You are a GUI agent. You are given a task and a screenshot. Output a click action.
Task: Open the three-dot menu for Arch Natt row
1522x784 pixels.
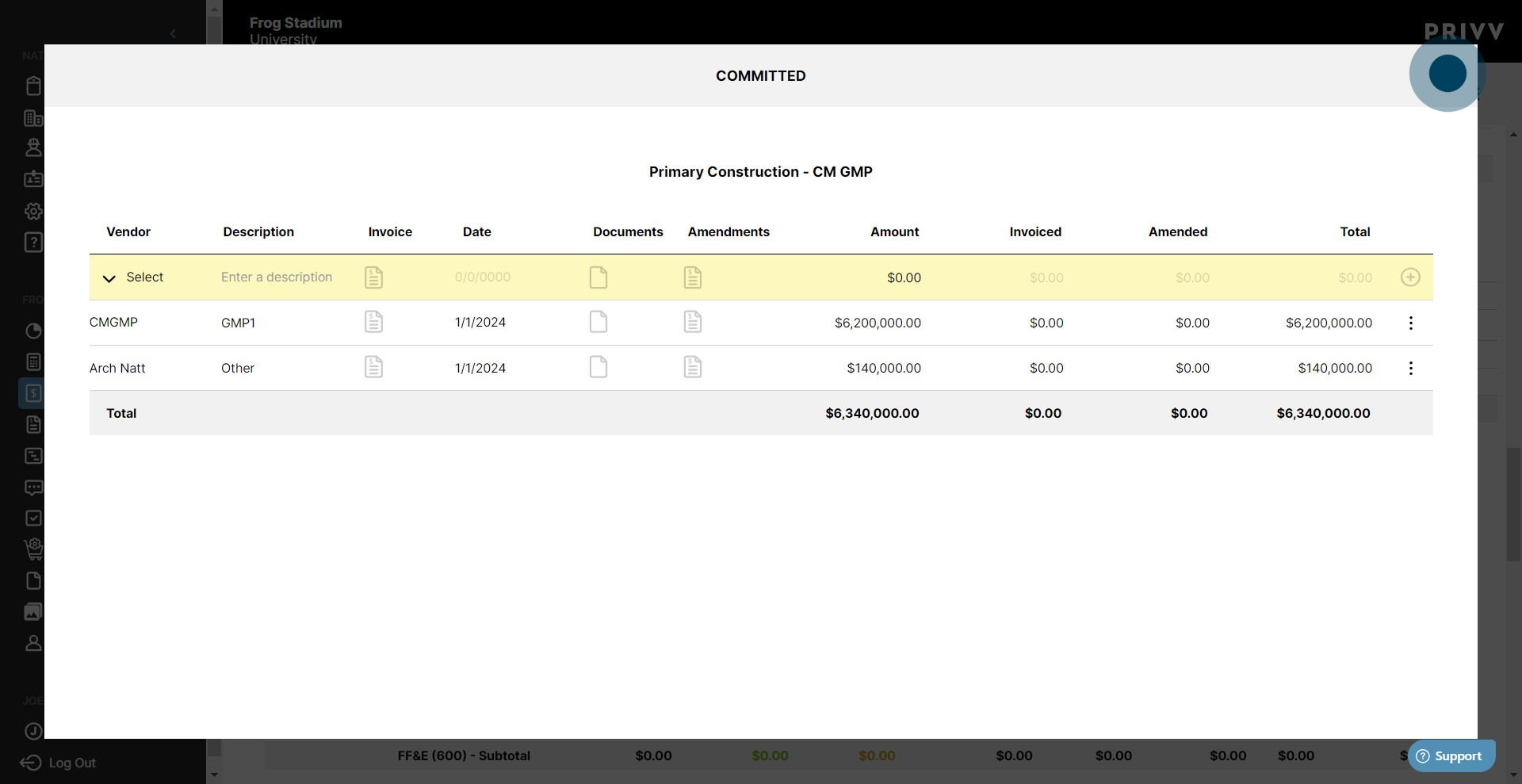(x=1410, y=368)
